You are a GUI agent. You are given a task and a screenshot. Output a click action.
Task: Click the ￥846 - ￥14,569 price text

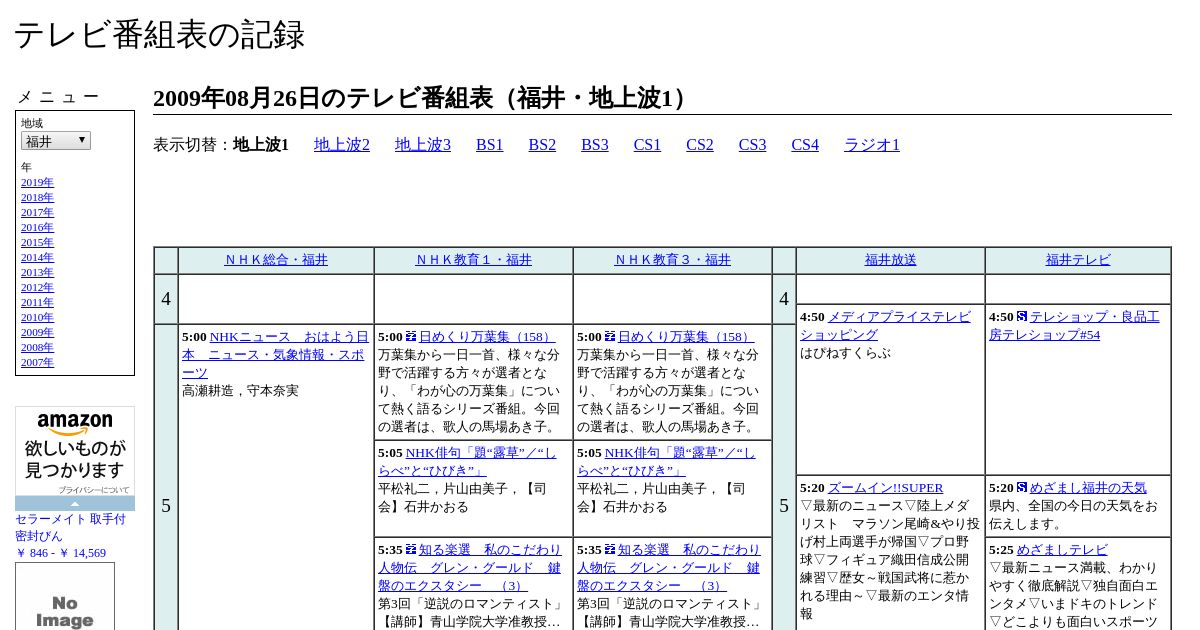pos(60,553)
